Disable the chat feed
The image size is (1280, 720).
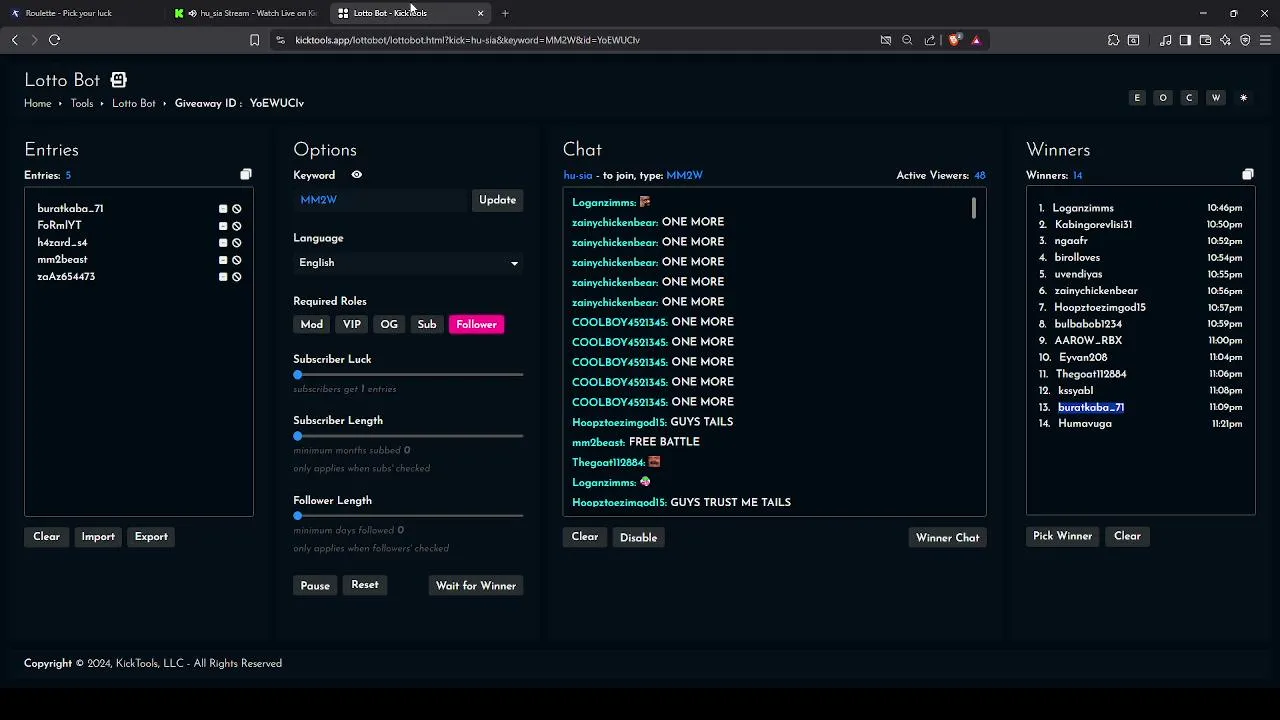click(638, 538)
